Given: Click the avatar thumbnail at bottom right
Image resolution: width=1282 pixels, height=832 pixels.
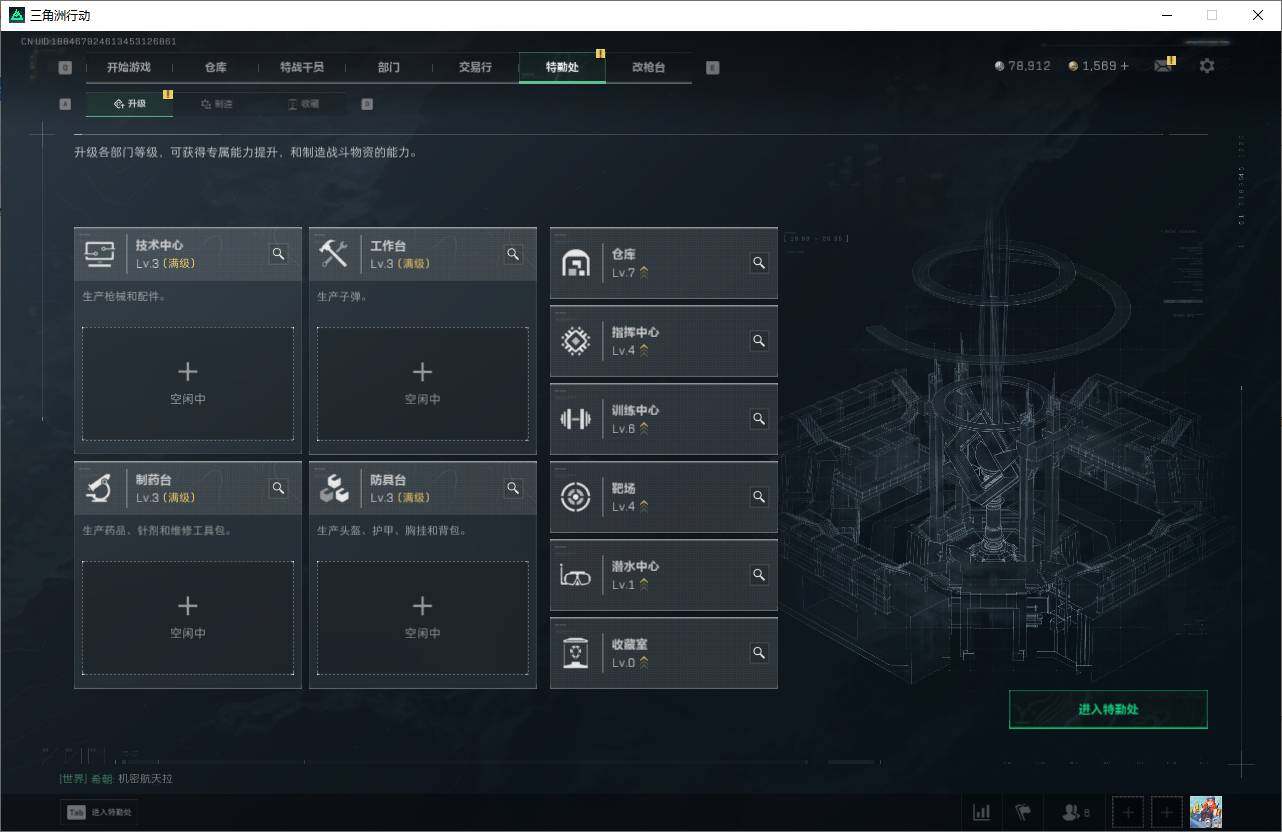Looking at the screenshot, I should pos(1205,811).
